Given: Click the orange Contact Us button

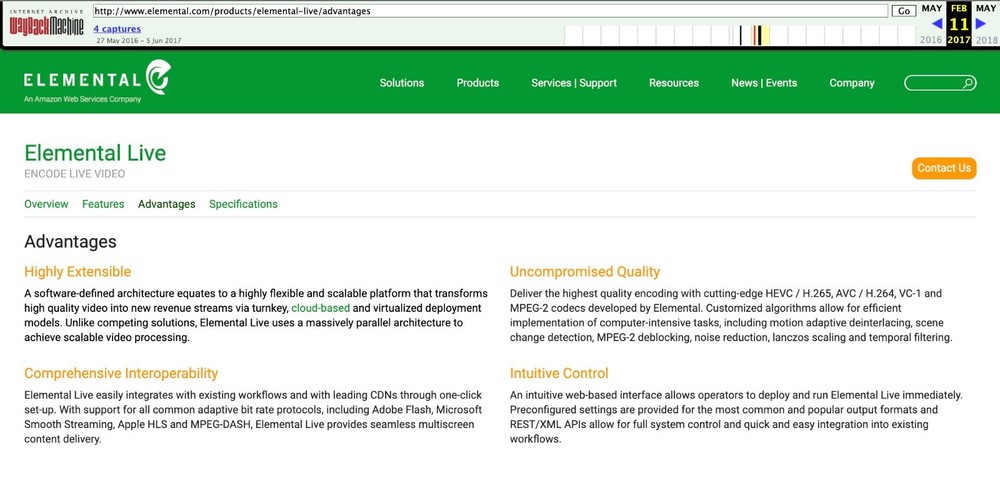Looking at the screenshot, I should [x=944, y=168].
